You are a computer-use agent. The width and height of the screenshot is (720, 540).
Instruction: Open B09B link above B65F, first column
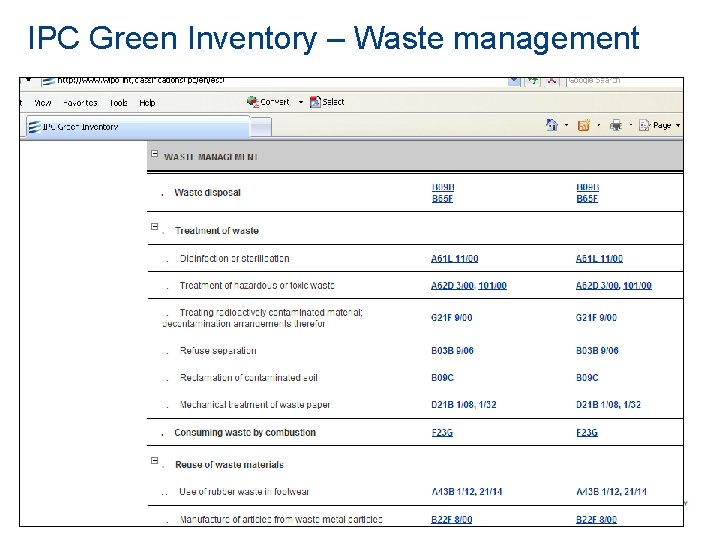443,187
